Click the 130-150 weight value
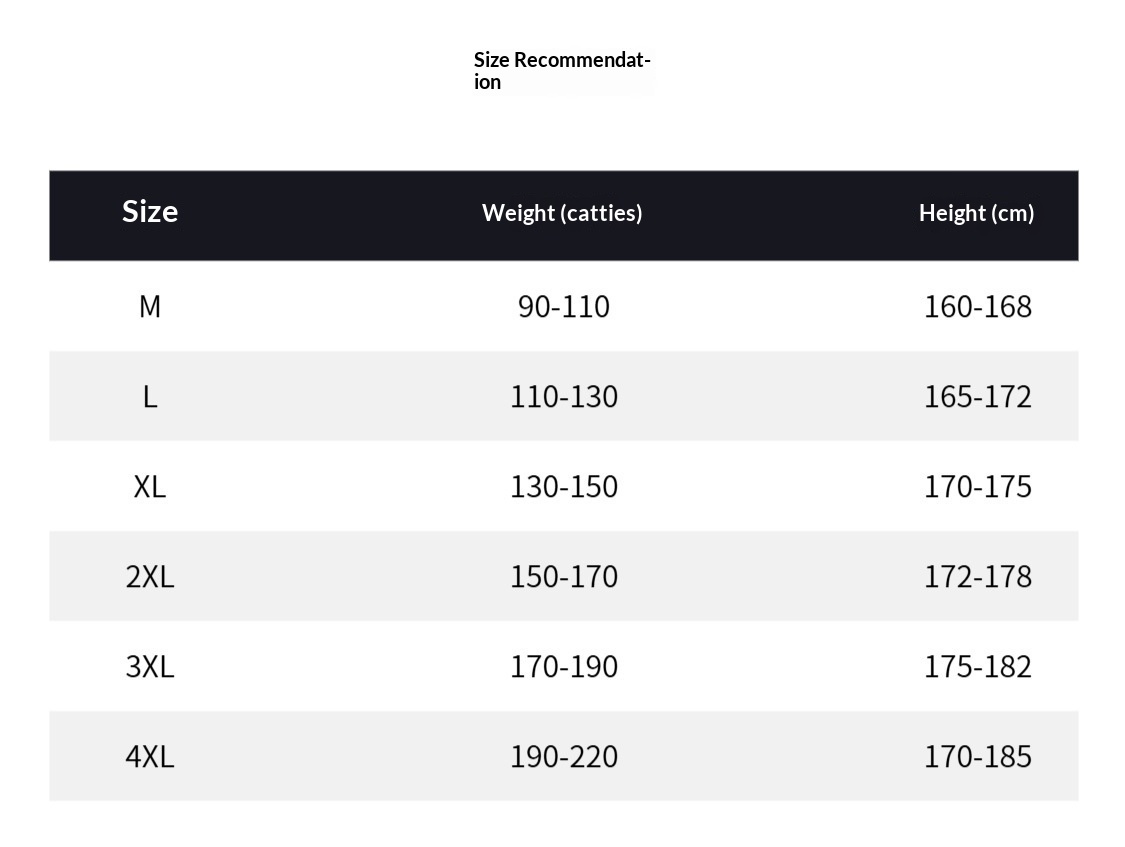 pyautogui.click(x=564, y=486)
